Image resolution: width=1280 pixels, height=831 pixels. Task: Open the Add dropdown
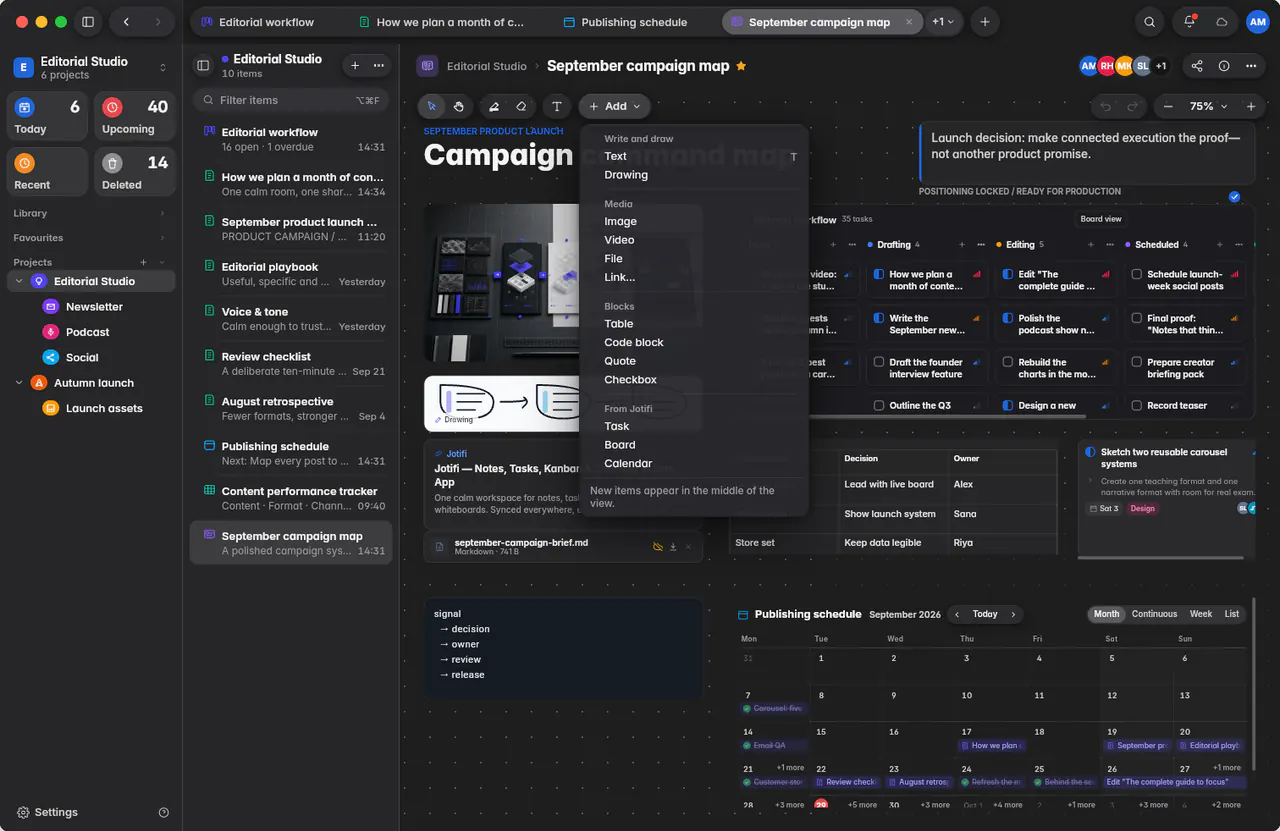pos(615,106)
